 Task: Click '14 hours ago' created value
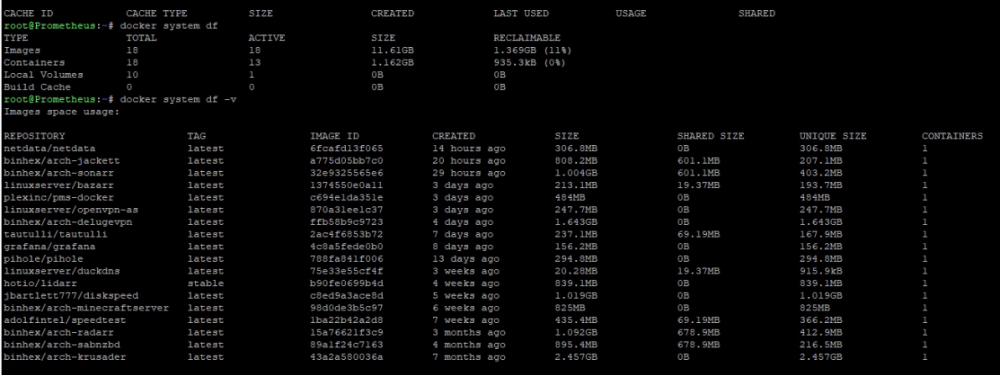[469, 149]
